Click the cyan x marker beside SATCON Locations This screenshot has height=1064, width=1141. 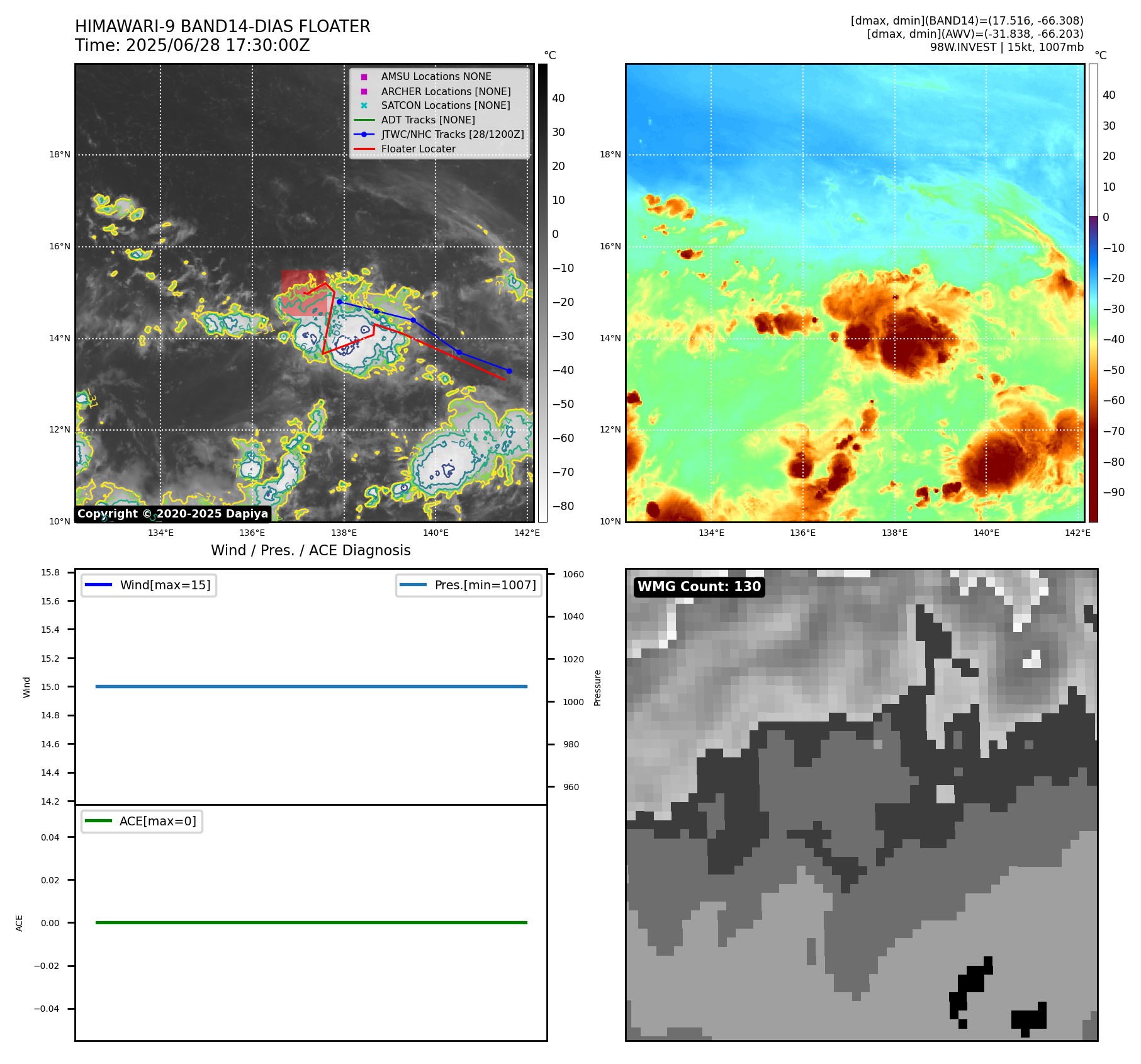point(364,106)
